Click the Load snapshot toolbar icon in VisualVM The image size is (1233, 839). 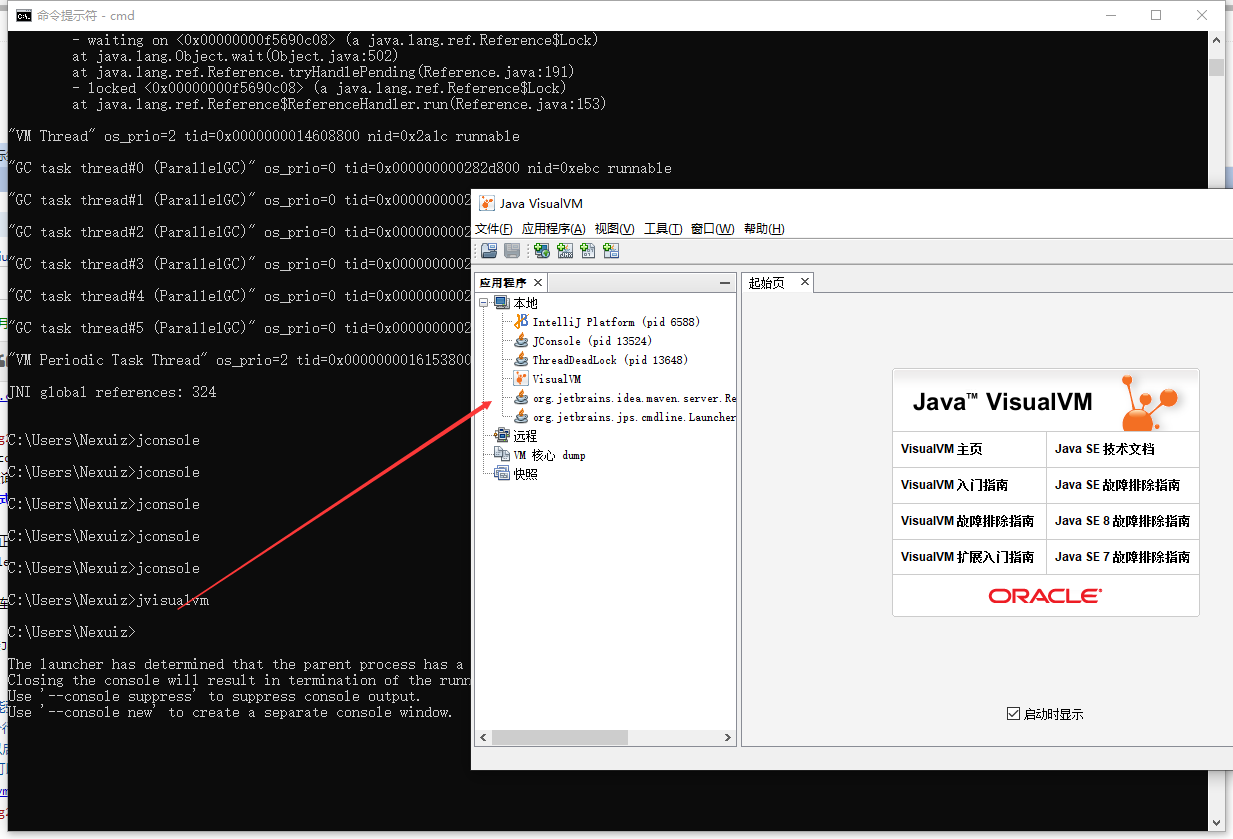(x=489, y=251)
